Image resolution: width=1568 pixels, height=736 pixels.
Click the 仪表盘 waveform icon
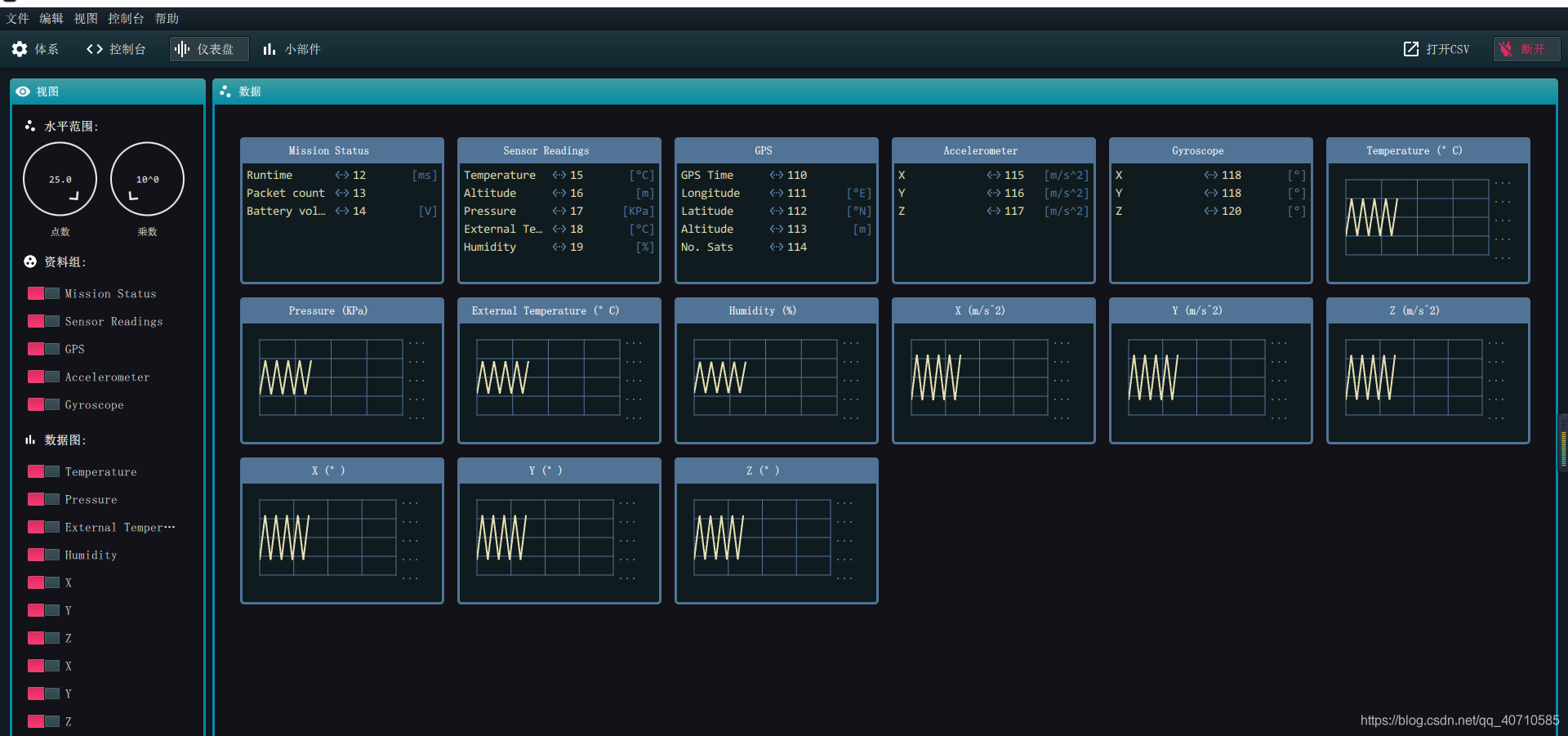[x=182, y=49]
